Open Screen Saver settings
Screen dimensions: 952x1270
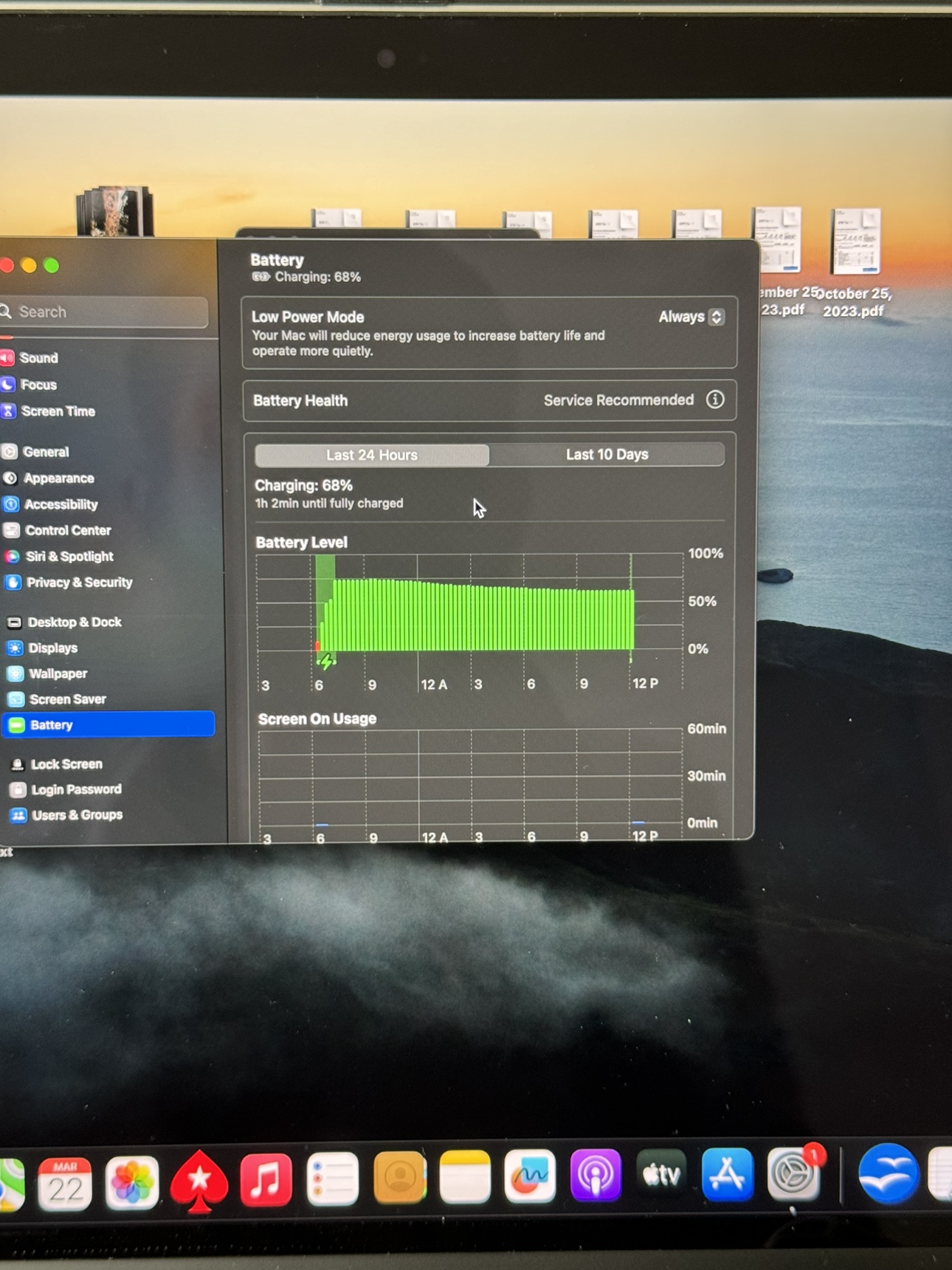pyautogui.click(x=67, y=699)
